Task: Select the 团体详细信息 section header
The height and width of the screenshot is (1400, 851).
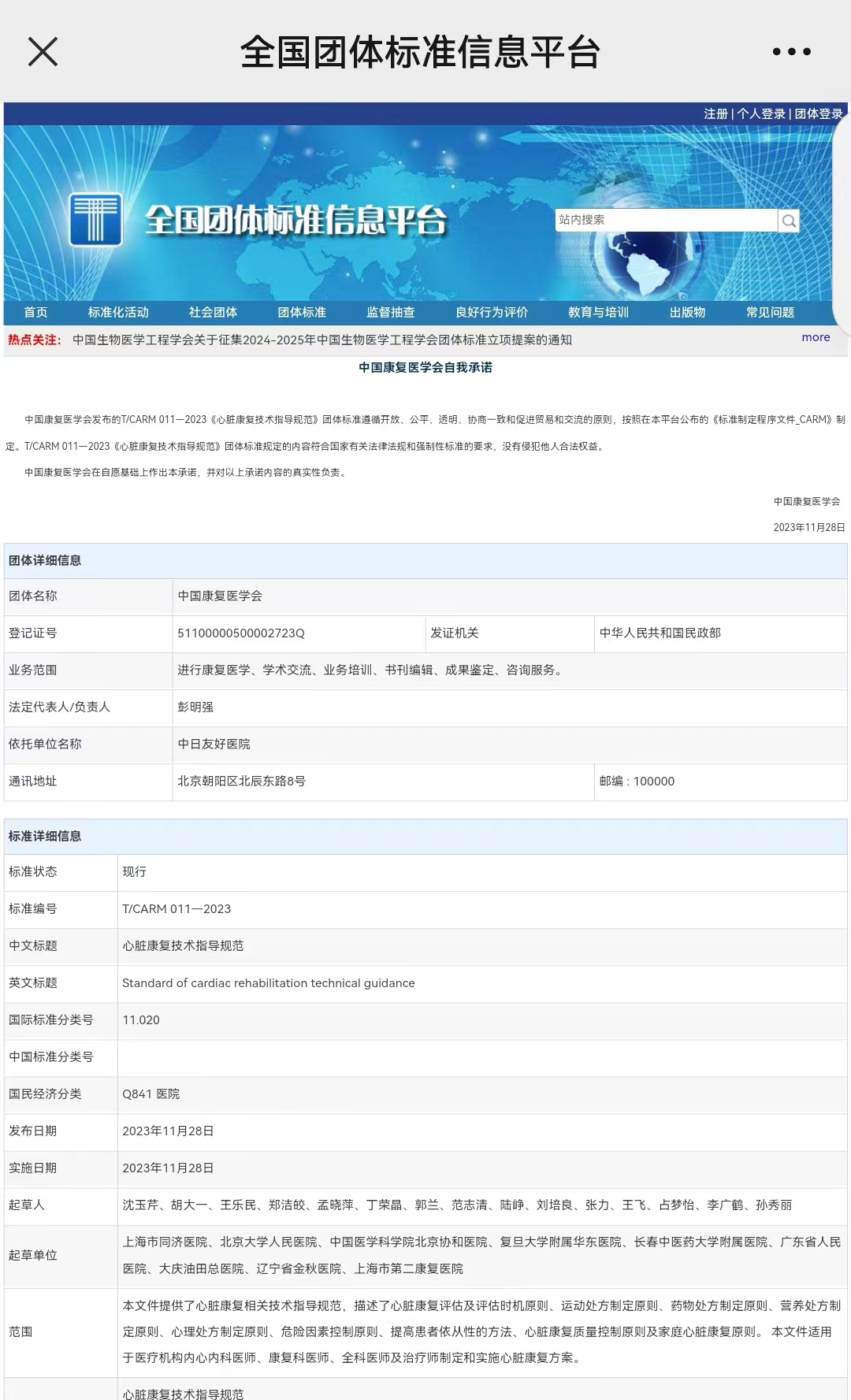Action: point(45,561)
